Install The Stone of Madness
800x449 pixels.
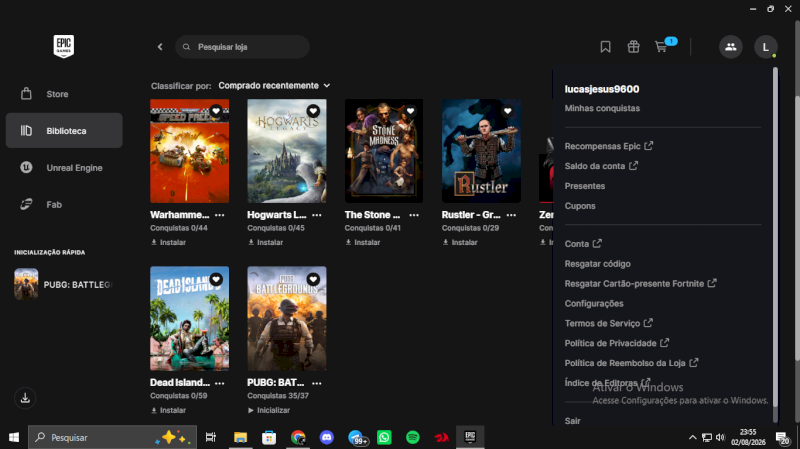point(363,242)
